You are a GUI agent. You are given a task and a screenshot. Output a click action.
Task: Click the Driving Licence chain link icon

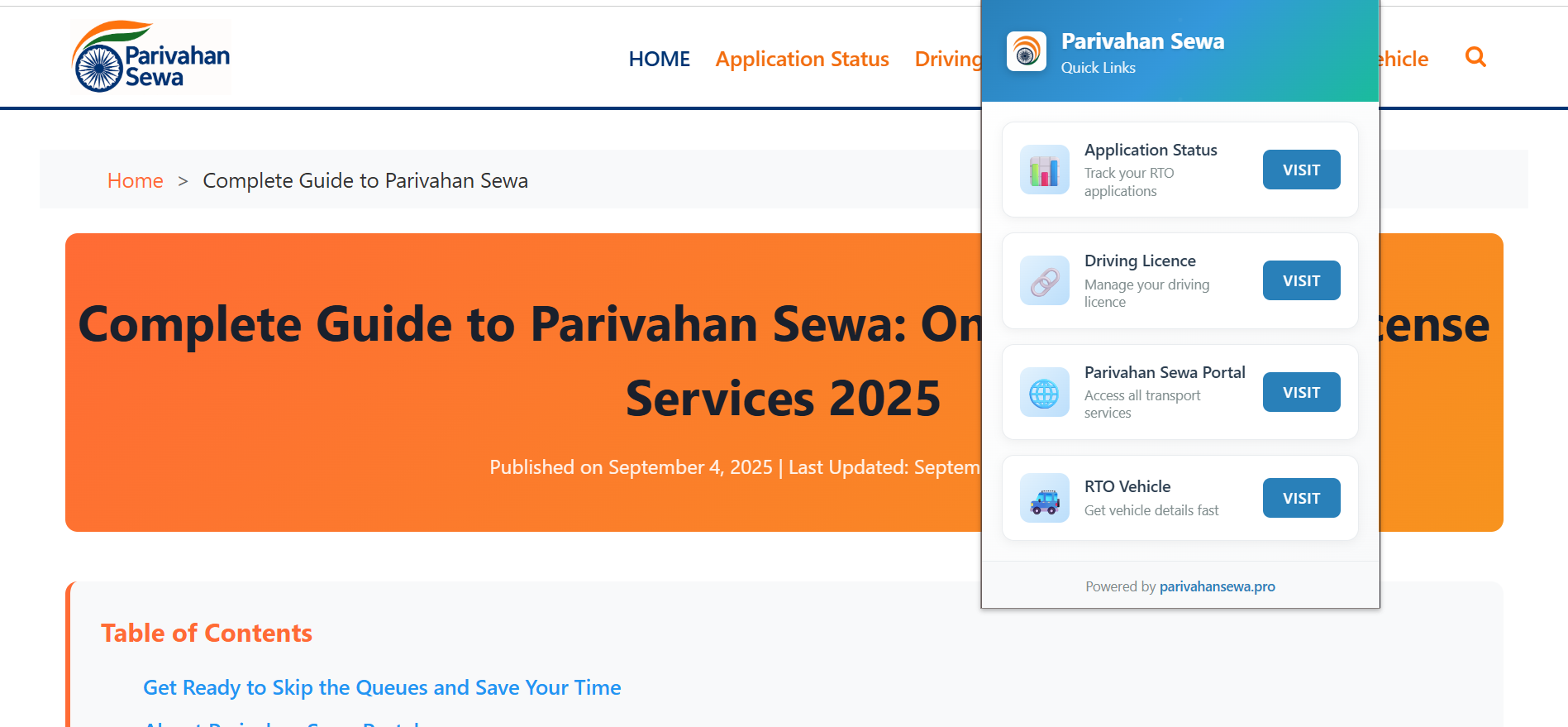coord(1044,280)
